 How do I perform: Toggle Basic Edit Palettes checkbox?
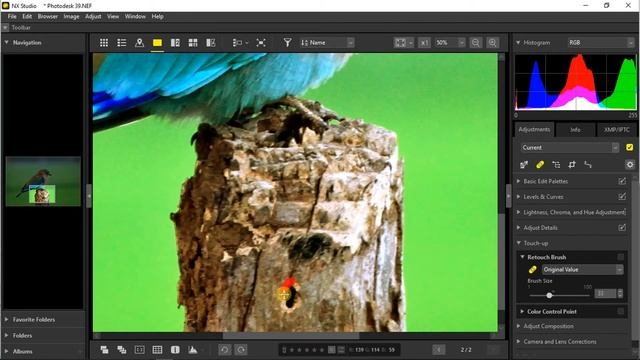[x=622, y=181]
